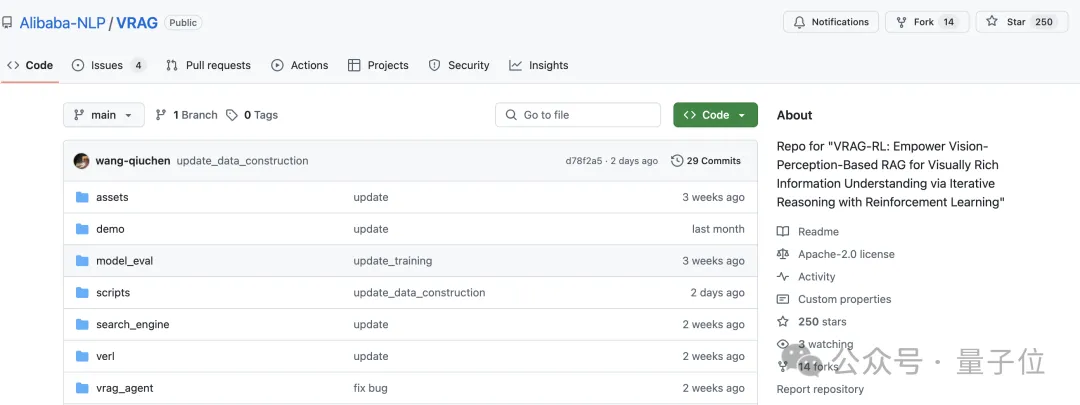1080x405 pixels.
Task: Switch to the Issues tab
Action: pyautogui.click(x=107, y=65)
